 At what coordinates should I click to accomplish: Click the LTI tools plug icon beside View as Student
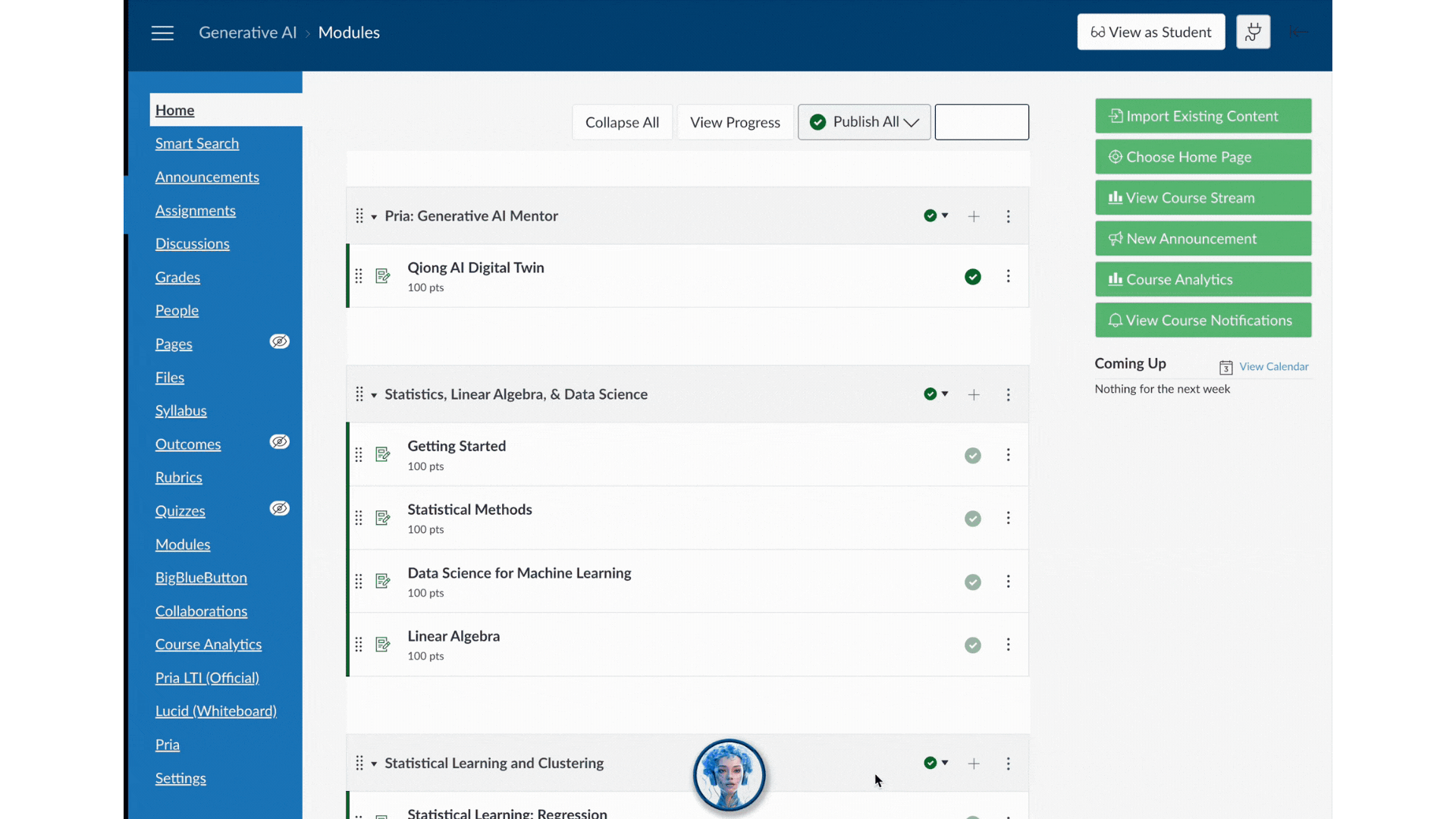click(1253, 32)
